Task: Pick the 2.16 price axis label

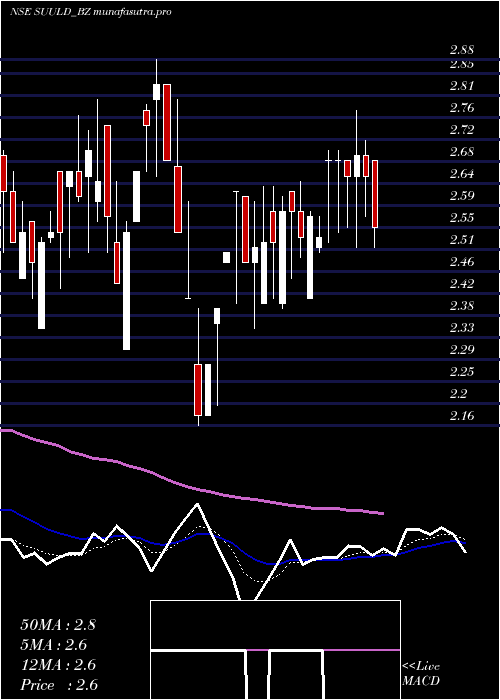Action: [x=462, y=416]
